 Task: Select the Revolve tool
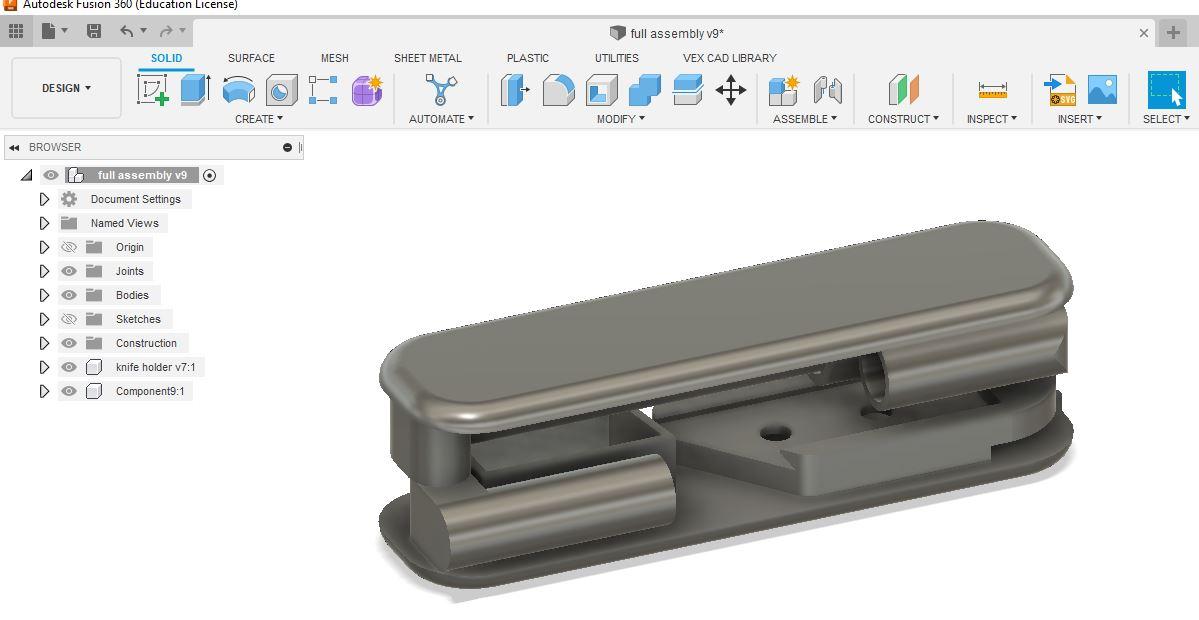tap(239, 89)
